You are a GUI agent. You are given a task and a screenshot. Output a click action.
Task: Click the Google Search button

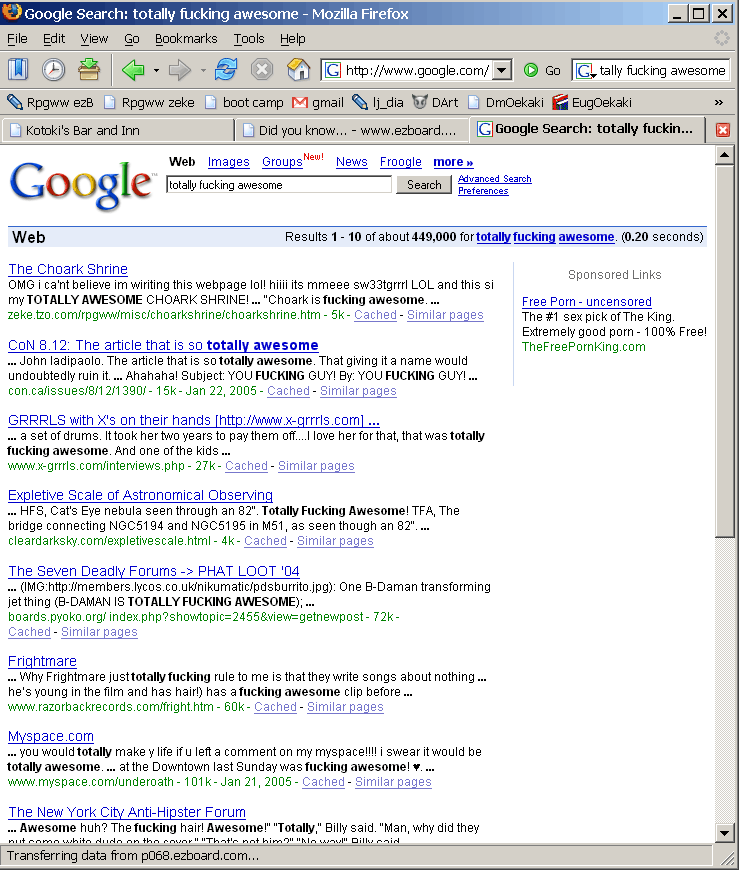(x=424, y=185)
